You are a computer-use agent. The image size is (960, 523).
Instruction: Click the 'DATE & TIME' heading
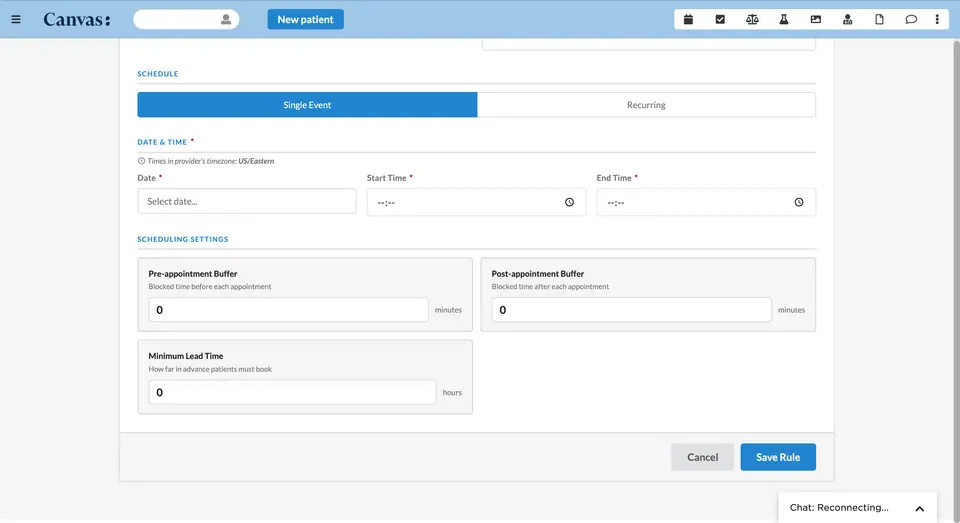(162, 142)
